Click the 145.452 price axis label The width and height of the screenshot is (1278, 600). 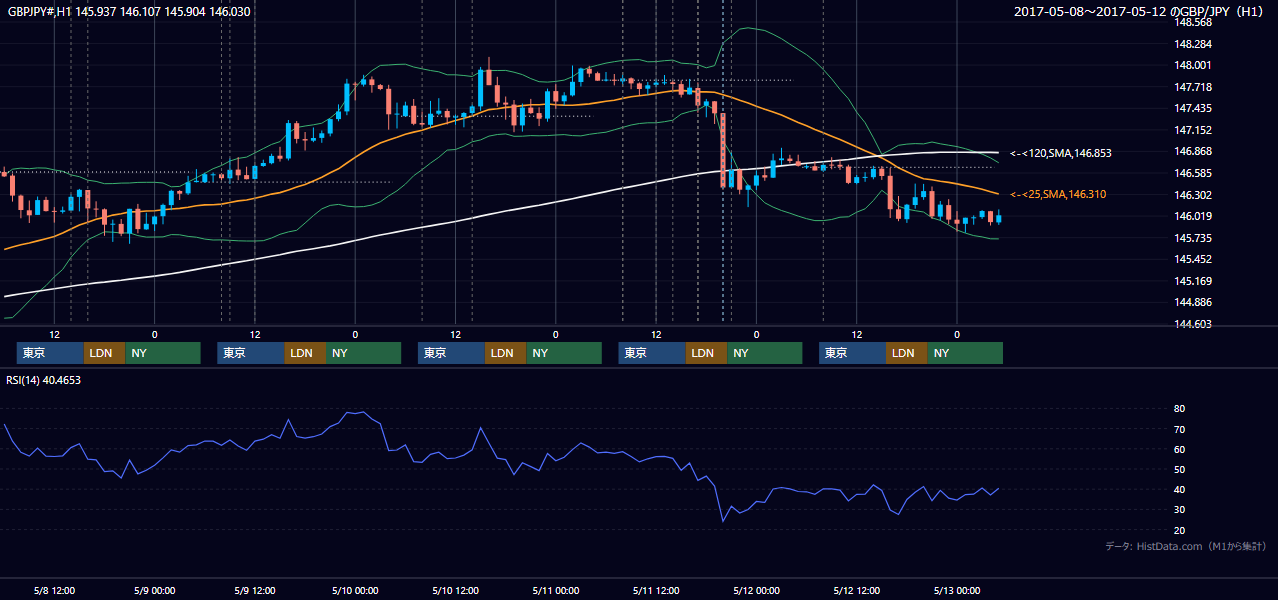tap(1192, 259)
